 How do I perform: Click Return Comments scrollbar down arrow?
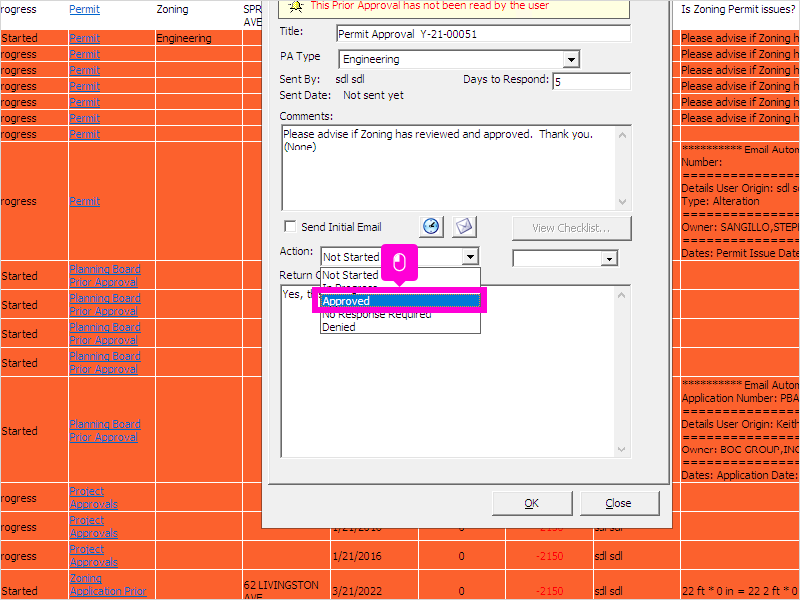click(621, 449)
